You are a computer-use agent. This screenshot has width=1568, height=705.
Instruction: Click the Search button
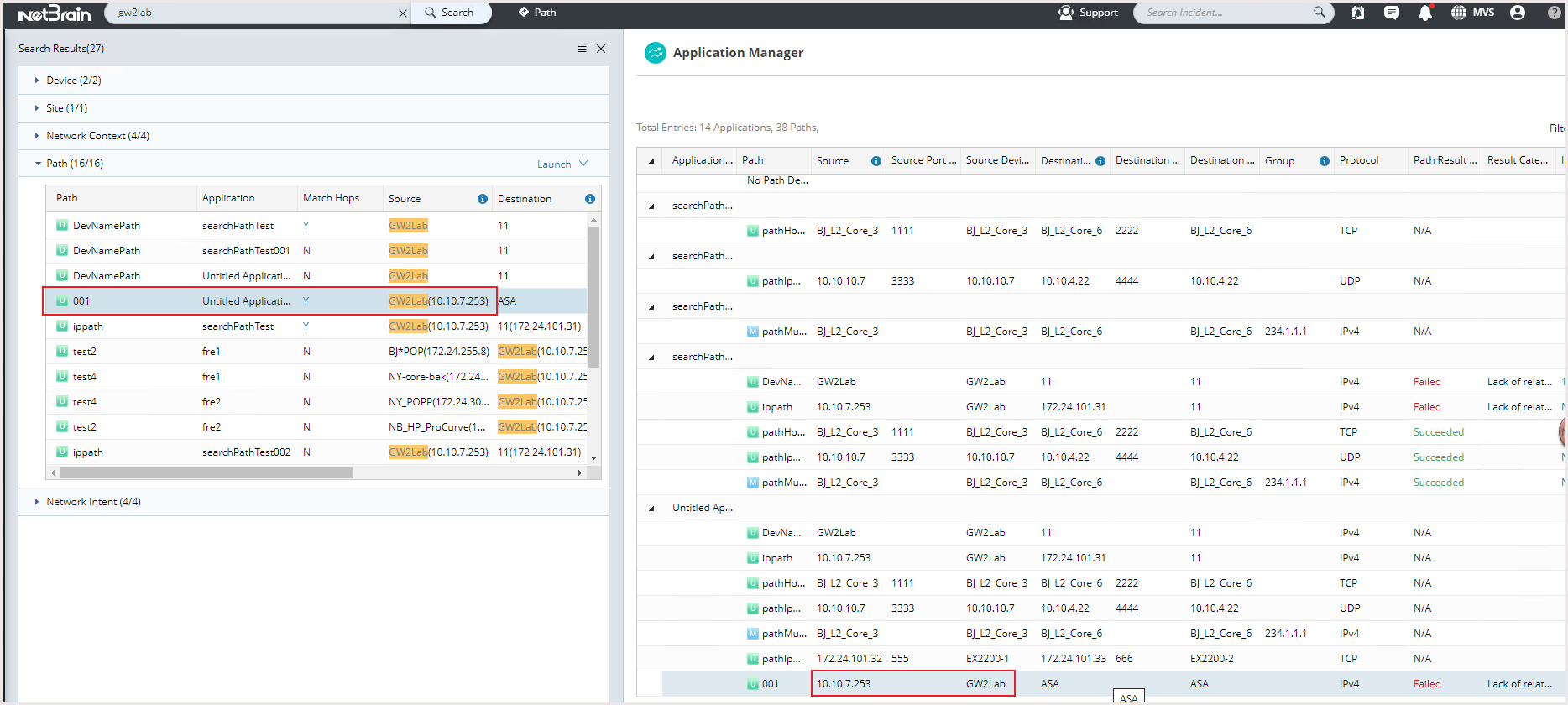coord(450,13)
